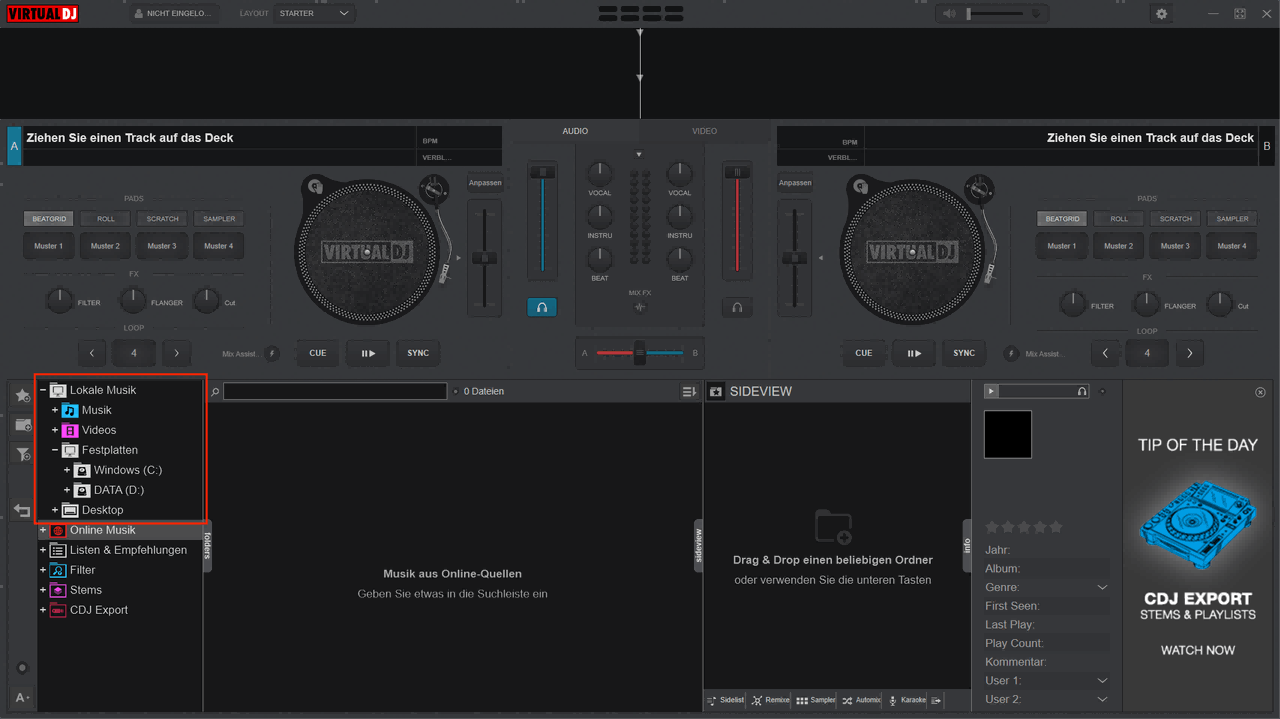Screen dimensions: 1280x719
Task: Toggle headphone cue on the left deck
Action: 542,307
